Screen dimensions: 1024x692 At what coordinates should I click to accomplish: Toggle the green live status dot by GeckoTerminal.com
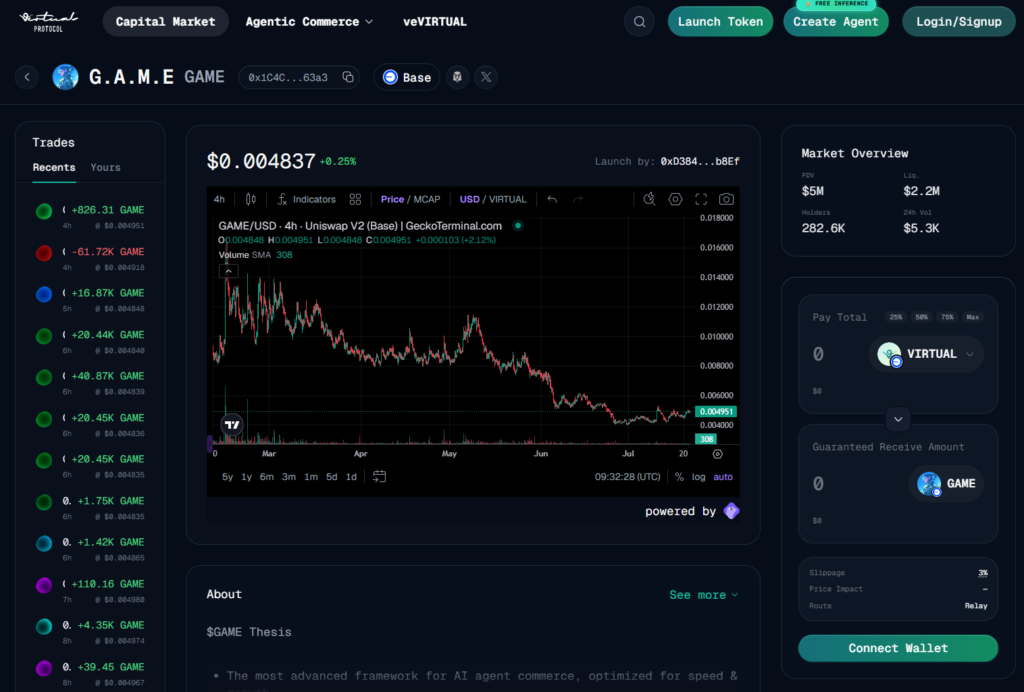tap(518, 225)
